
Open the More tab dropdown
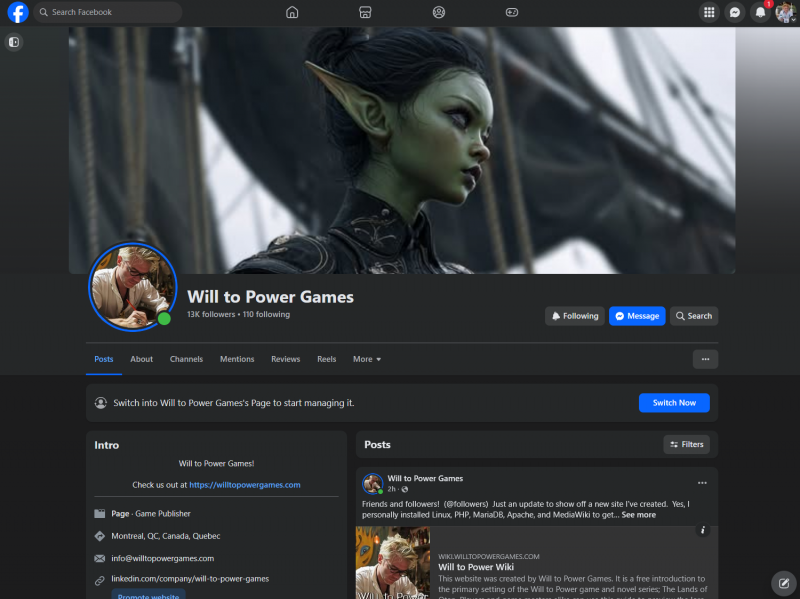(x=366, y=359)
